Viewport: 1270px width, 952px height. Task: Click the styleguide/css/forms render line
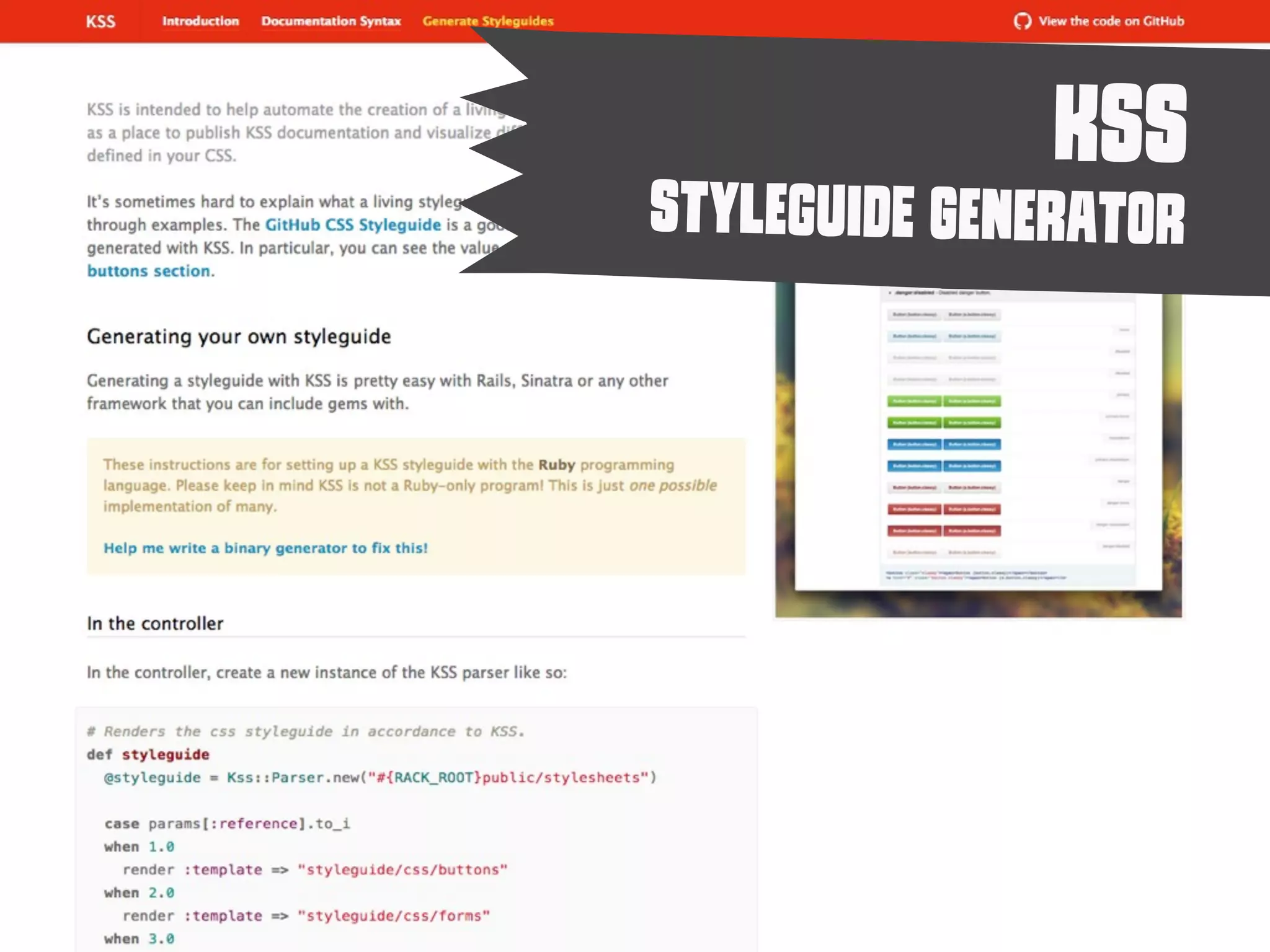coord(306,916)
